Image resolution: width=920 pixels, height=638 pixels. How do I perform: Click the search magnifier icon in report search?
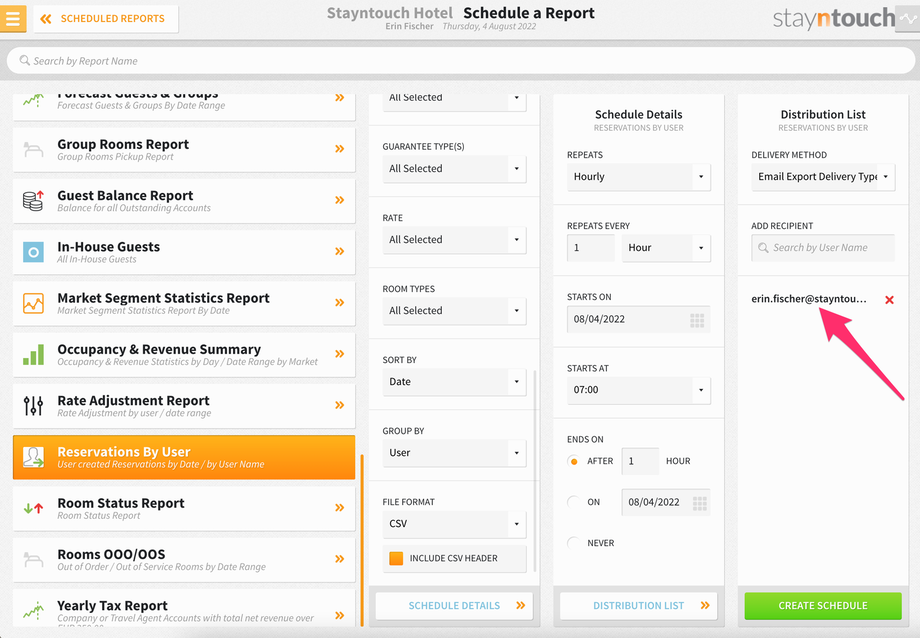25,60
